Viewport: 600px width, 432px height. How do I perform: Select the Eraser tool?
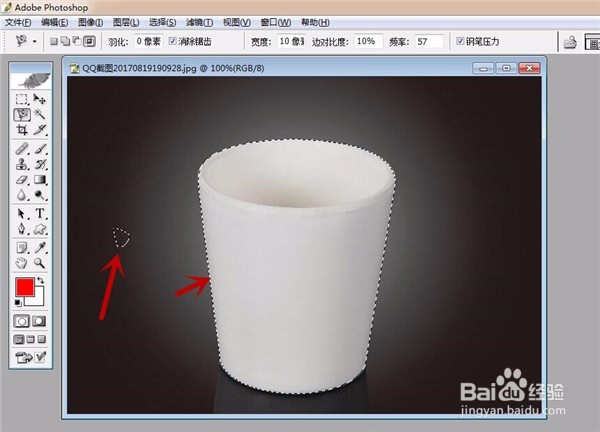tap(21, 179)
